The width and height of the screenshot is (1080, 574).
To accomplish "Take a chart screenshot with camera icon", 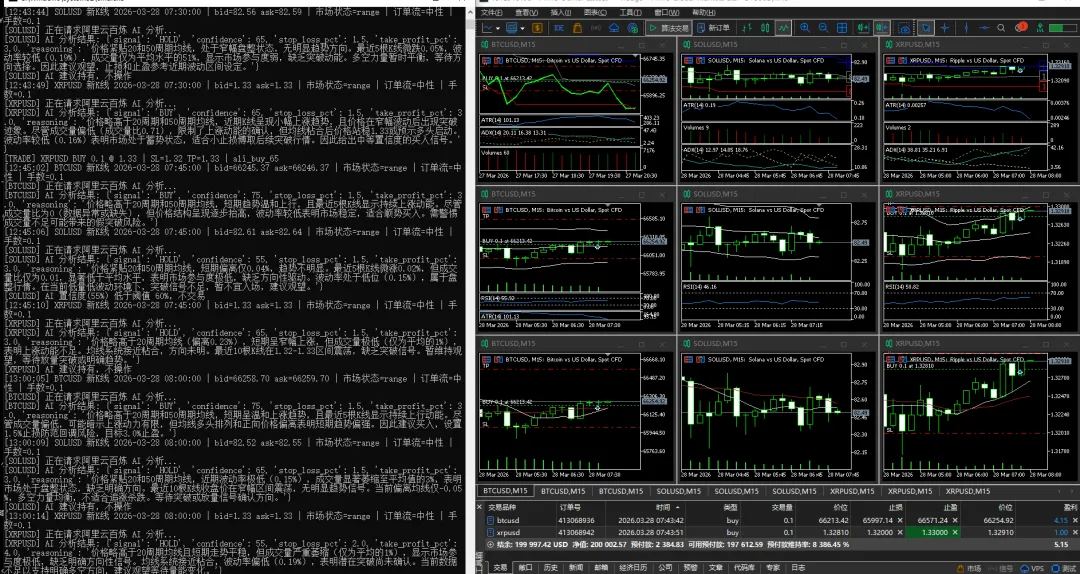I will pos(904,28).
